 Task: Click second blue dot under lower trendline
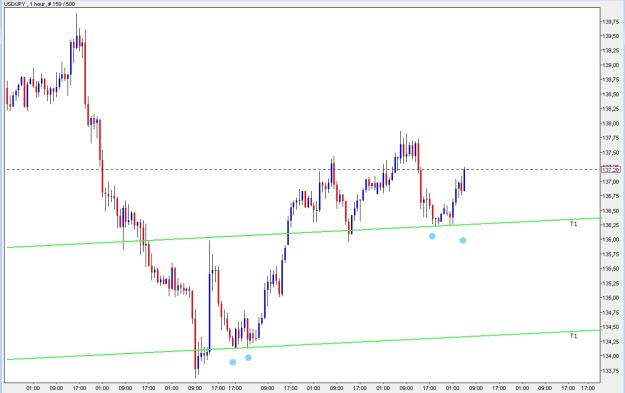coord(248,358)
